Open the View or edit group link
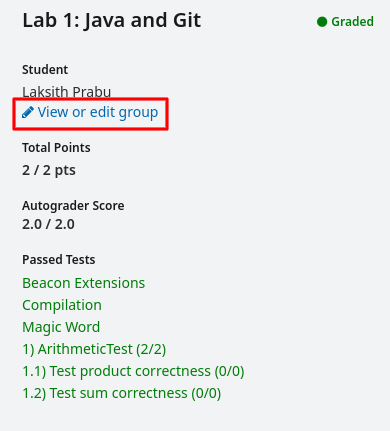Image resolution: width=390 pixels, height=431 pixels. tap(90, 112)
